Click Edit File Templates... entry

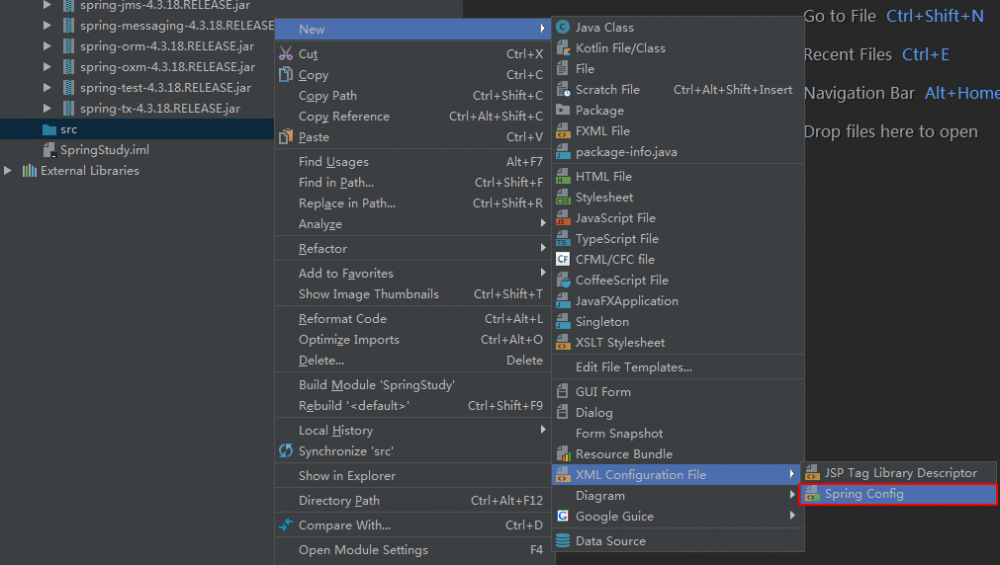633,367
